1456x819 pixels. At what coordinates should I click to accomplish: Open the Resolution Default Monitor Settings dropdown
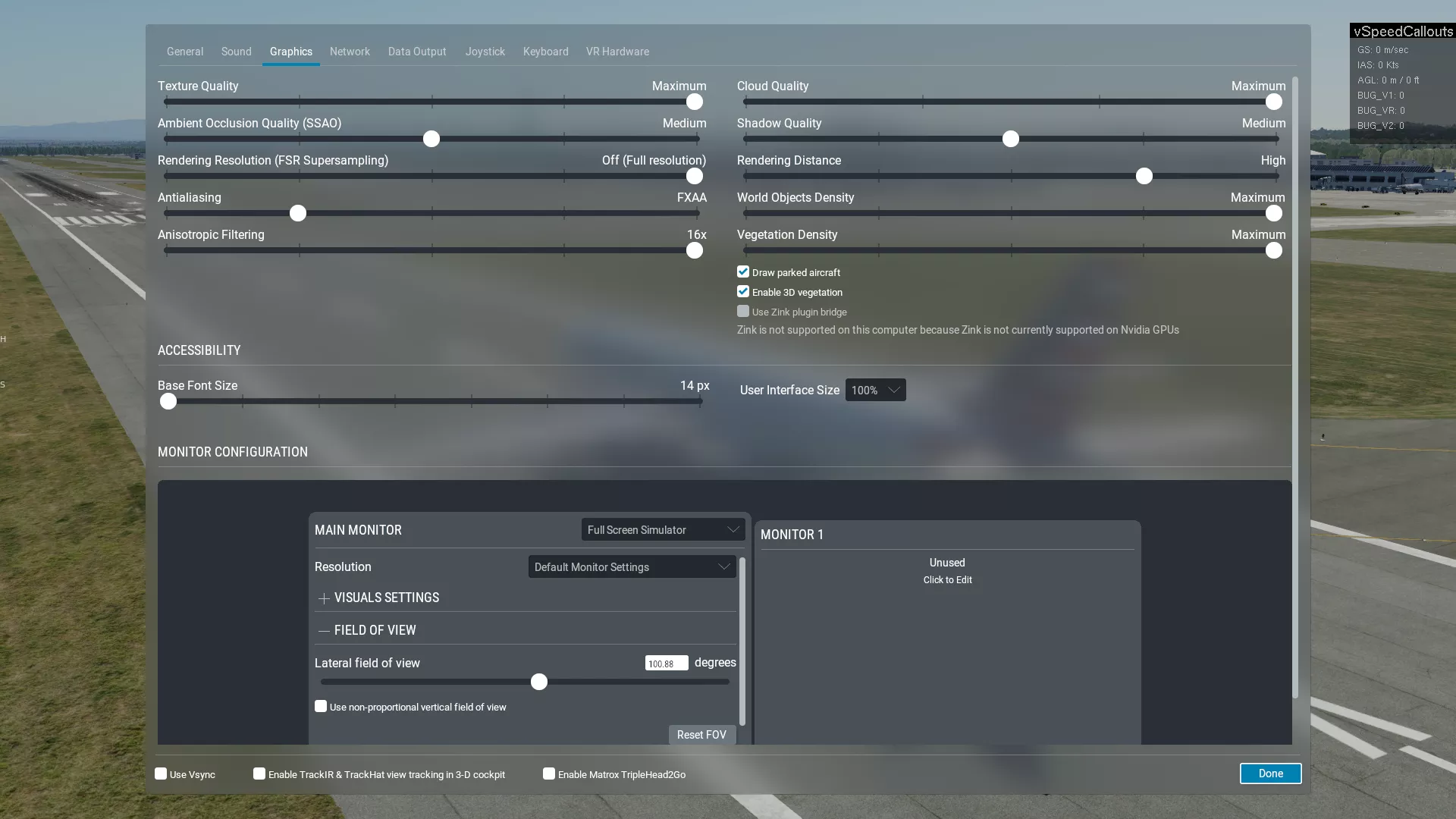632,566
